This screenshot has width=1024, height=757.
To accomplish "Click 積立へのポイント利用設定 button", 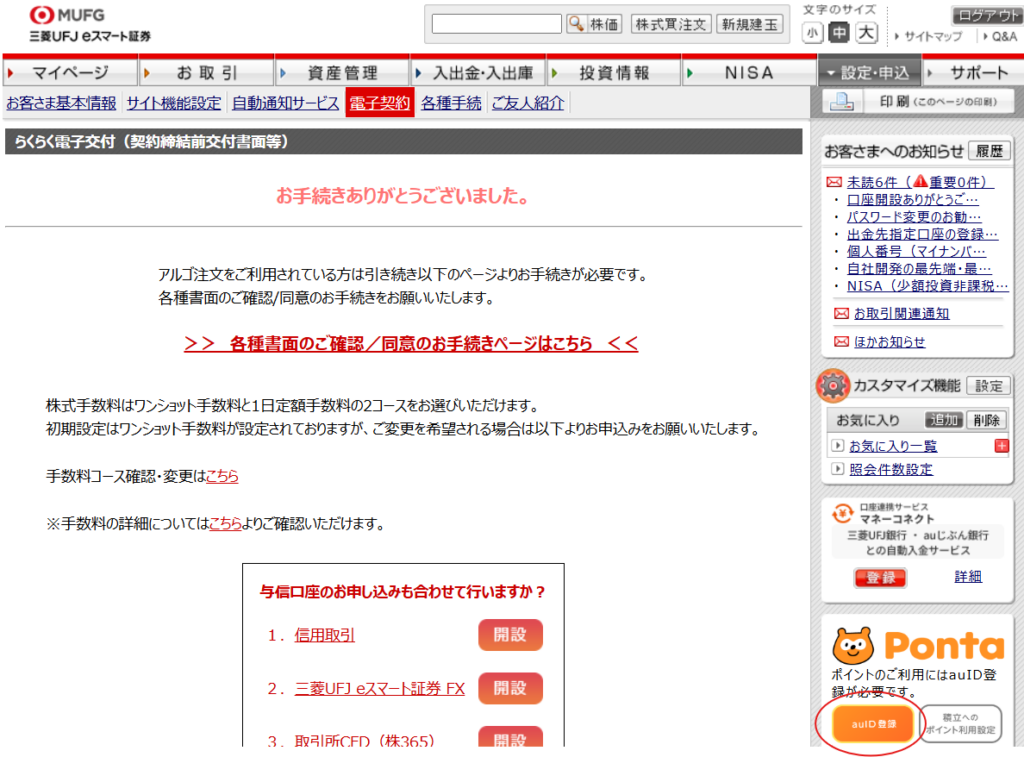I will [x=960, y=724].
